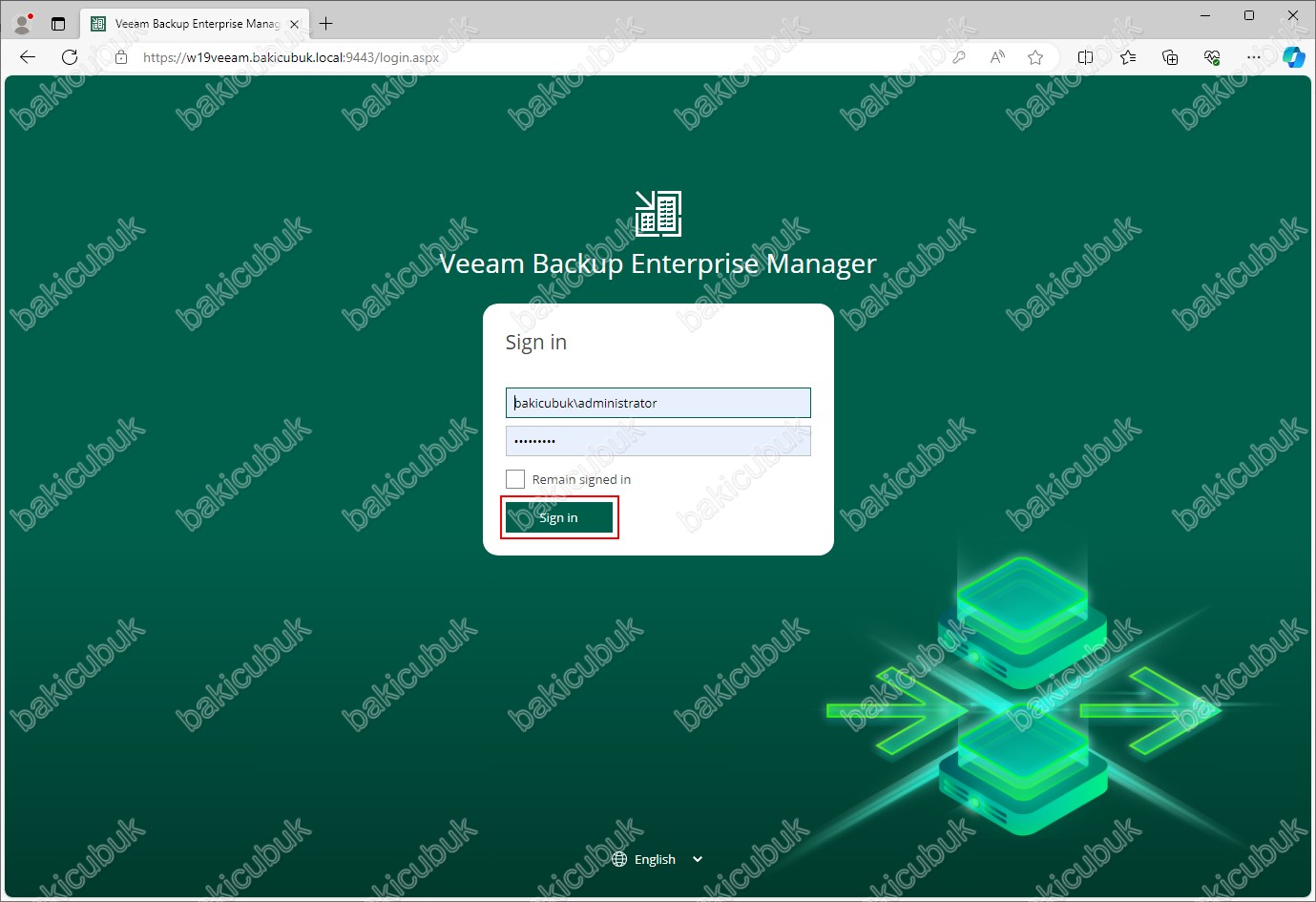Click the Veeam Backup Enterprise Manager title text
1316x902 pixels.
point(658,262)
